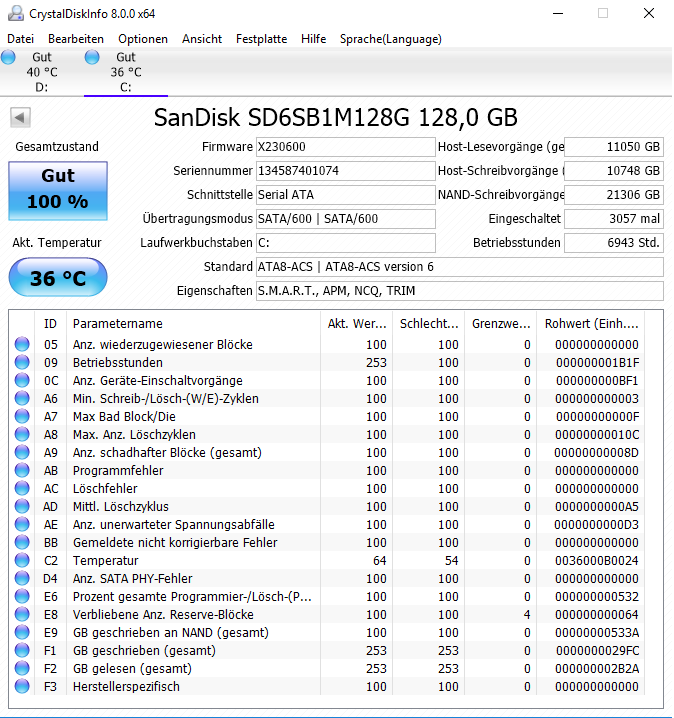Click the ID column header
This screenshot has width=674, height=718.
(x=50, y=324)
